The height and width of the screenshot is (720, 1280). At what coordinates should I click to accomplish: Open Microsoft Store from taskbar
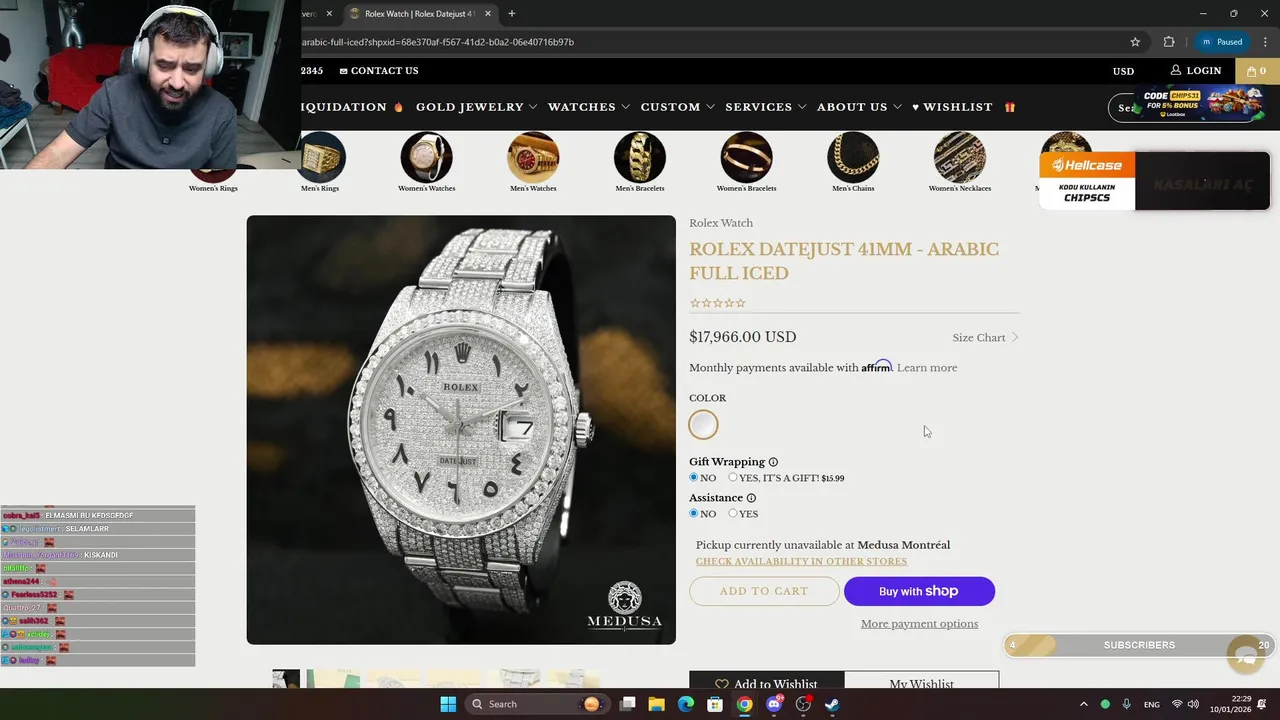pos(715,704)
